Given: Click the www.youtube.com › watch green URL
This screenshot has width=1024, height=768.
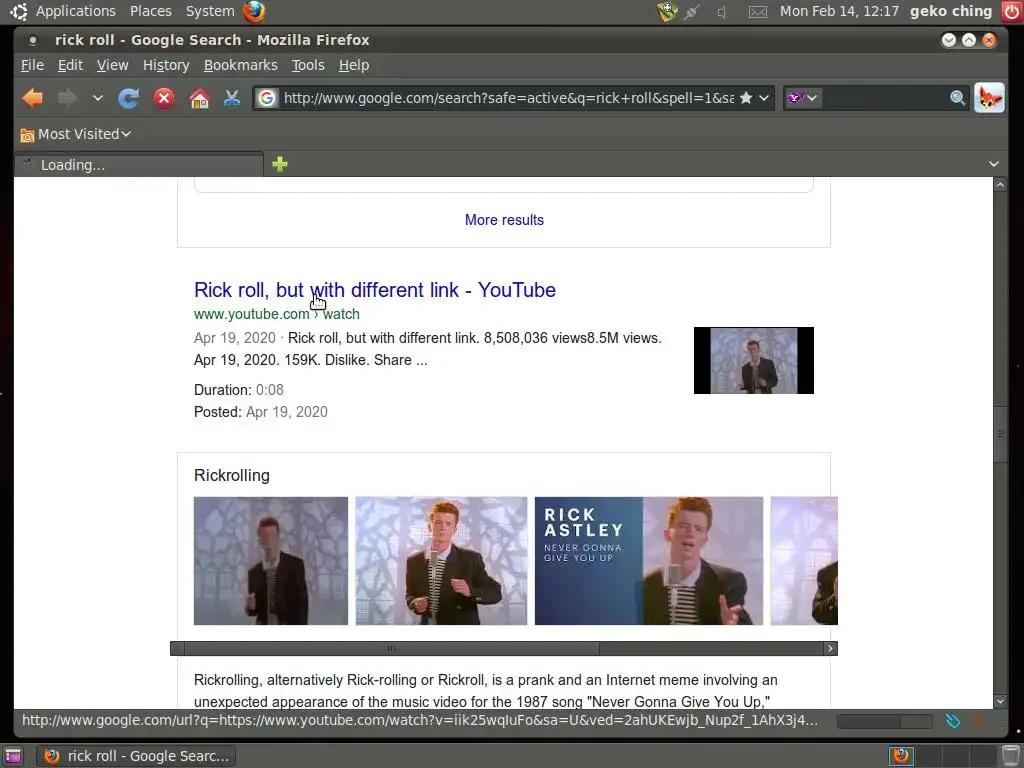Looking at the screenshot, I should click(x=277, y=314).
